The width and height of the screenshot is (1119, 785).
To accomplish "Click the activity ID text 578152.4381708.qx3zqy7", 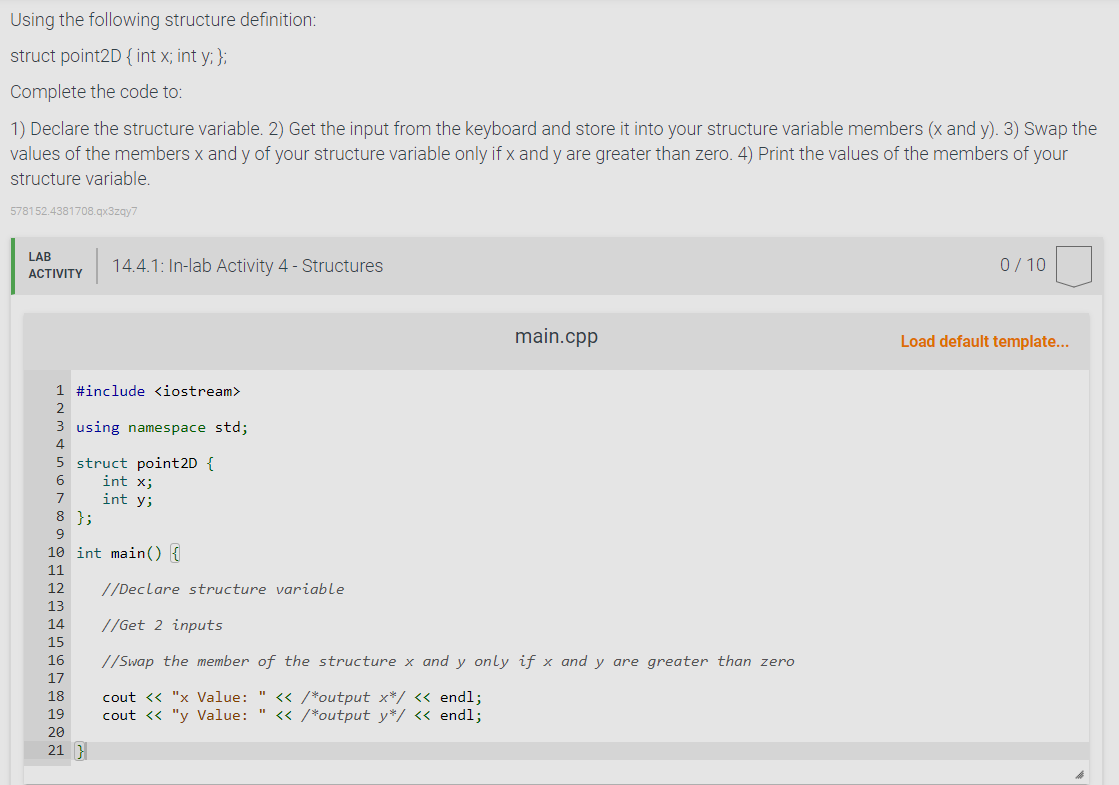I will click(73, 211).
